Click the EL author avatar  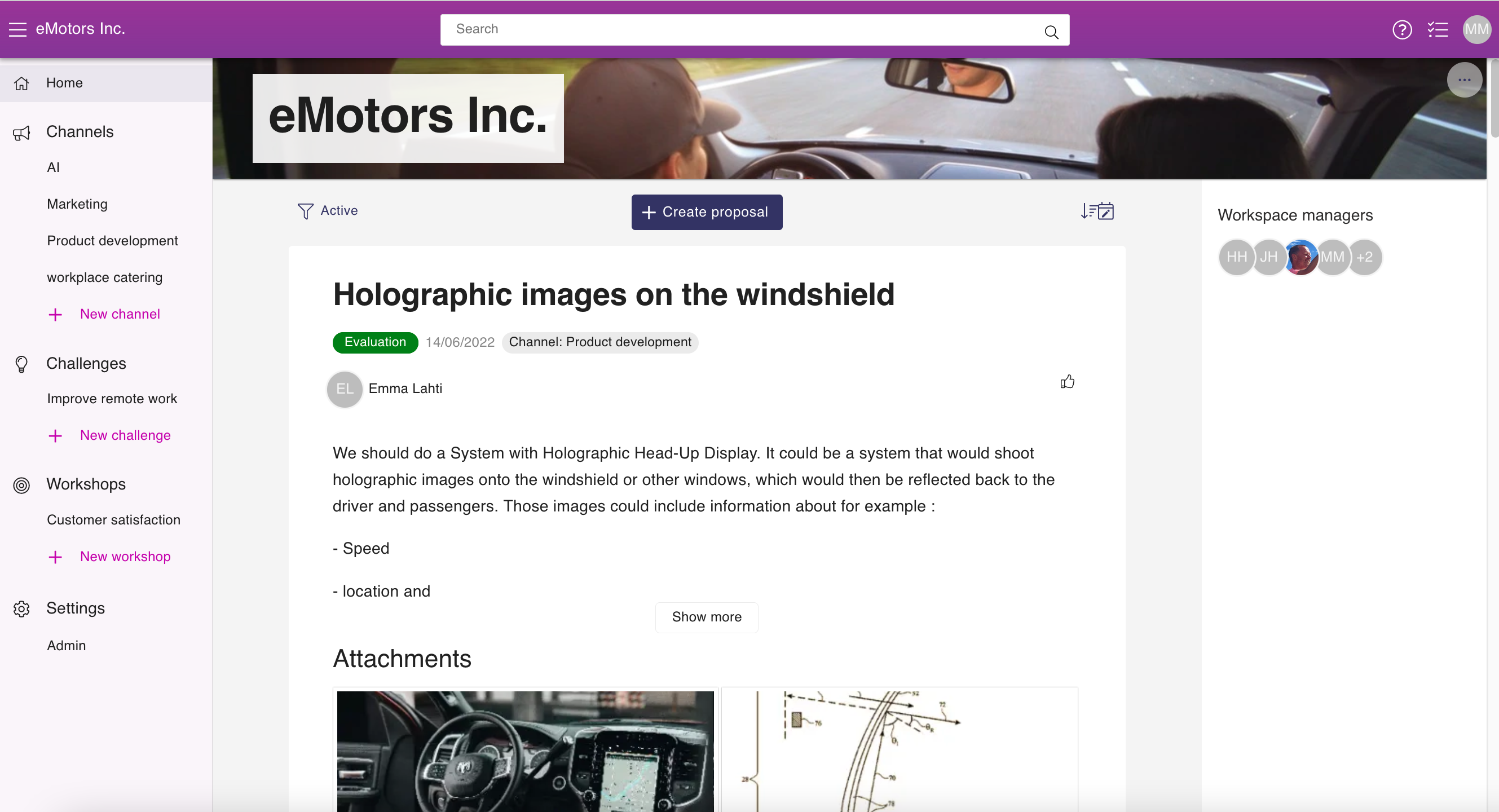pos(345,389)
